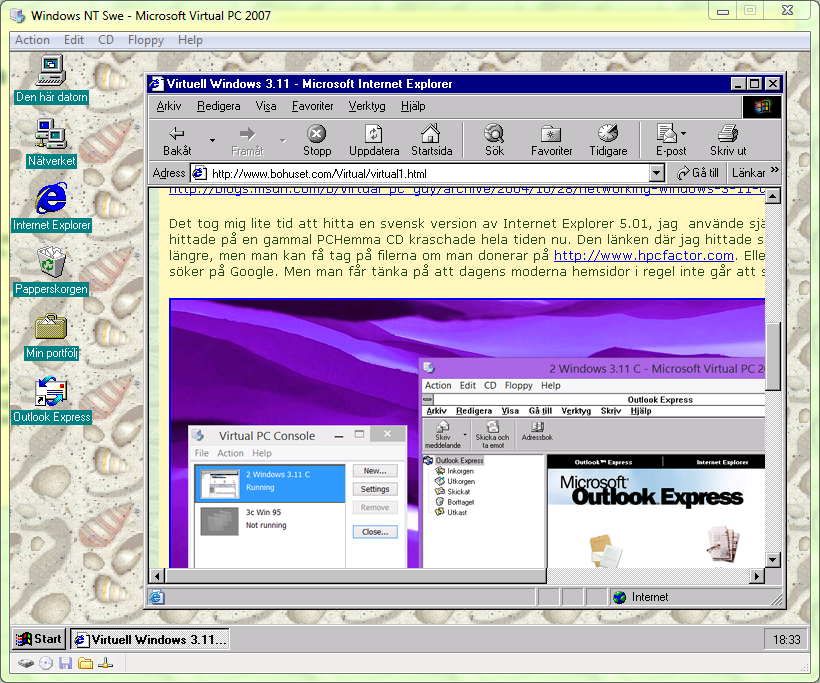The height and width of the screenshot is (683, 820).
Task: Click the address URL field
Action: coord(427,173)
